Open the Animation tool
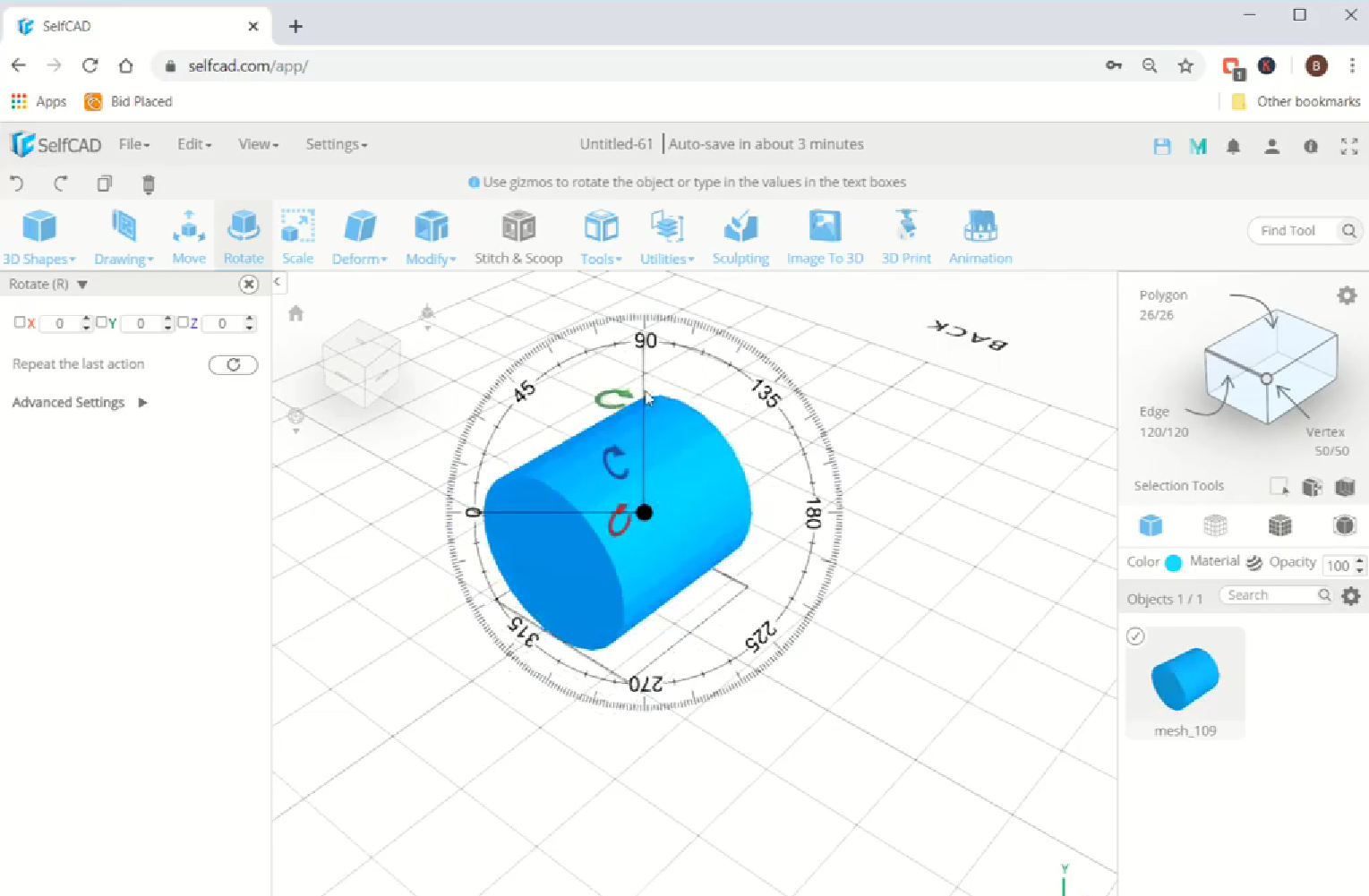 [980, 236]
